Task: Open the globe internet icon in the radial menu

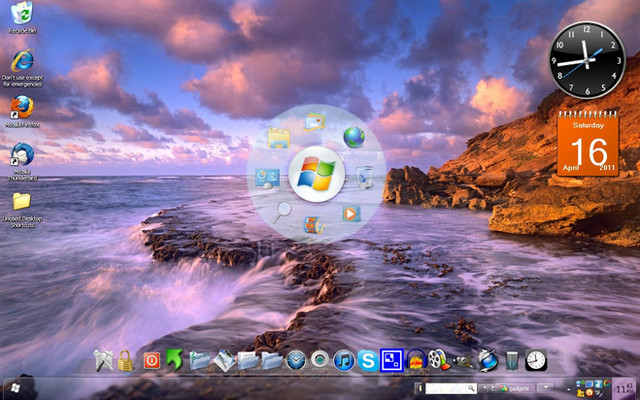Action: point(353,137)
